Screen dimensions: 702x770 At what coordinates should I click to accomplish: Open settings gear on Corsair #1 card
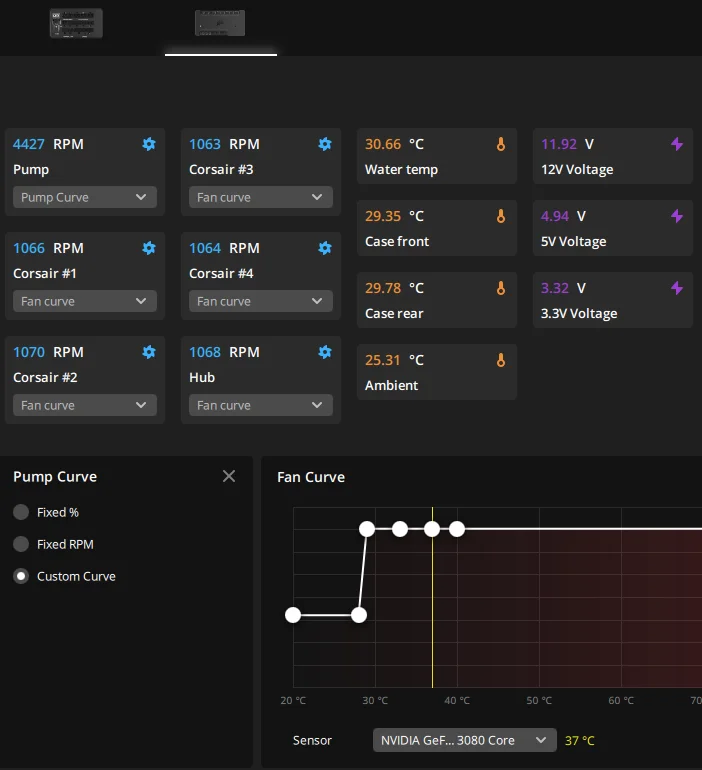tap(149, 248)
